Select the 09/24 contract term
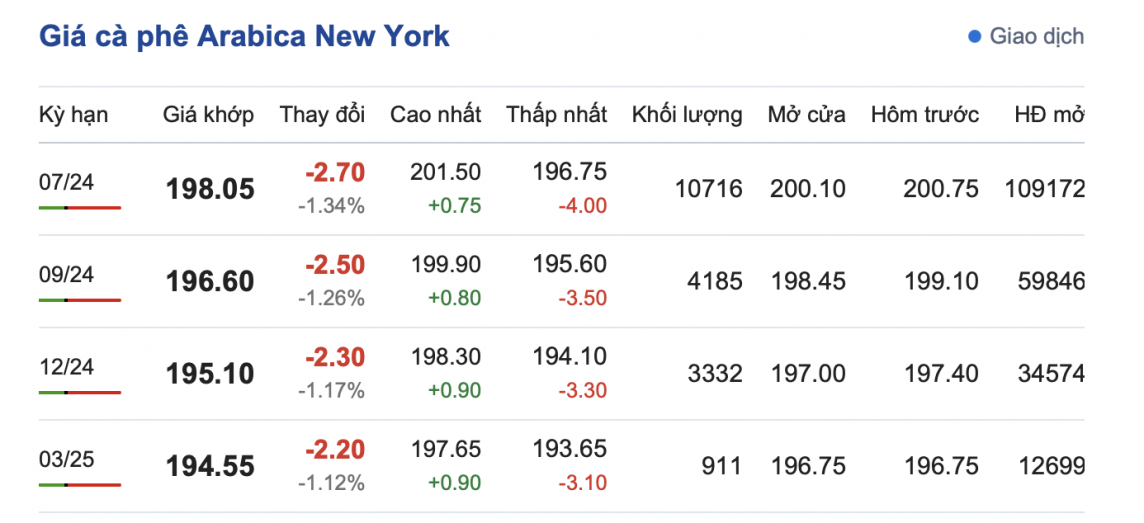This screenshot has height=523, width=1144. click(x=66, y=274)
